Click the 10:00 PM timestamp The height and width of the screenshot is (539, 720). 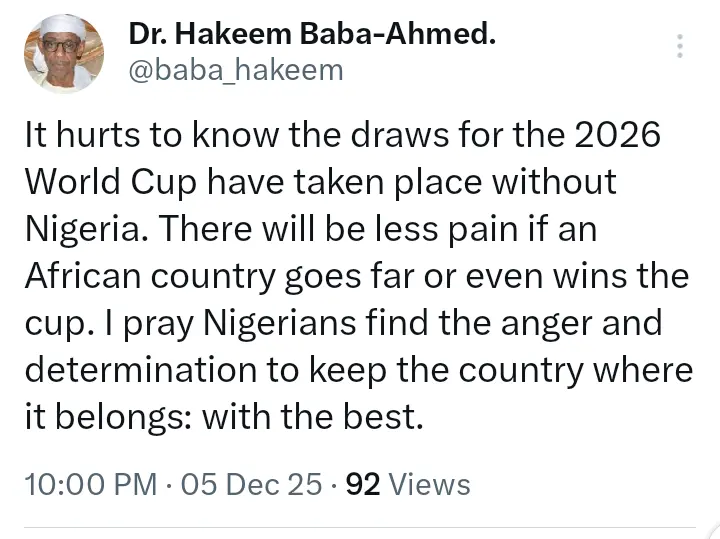[90, 485]
